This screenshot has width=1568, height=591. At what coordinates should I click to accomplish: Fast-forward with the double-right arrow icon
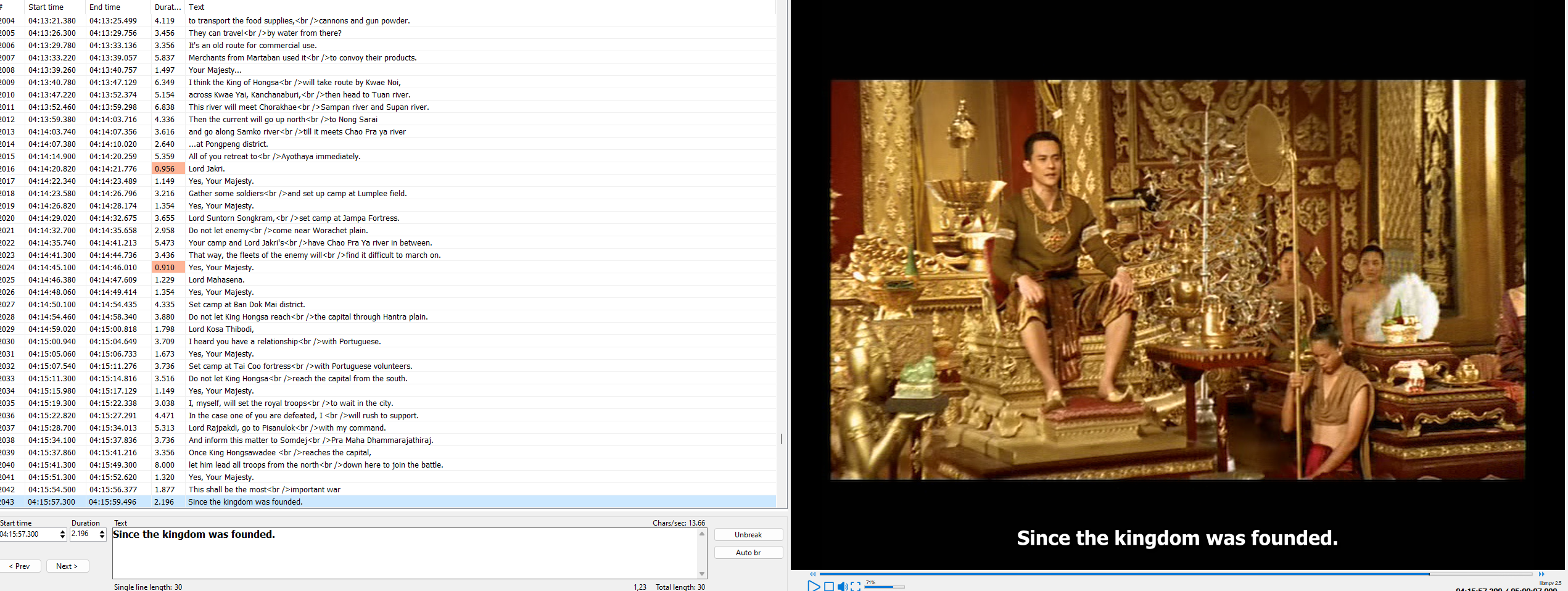point(1541,574)
